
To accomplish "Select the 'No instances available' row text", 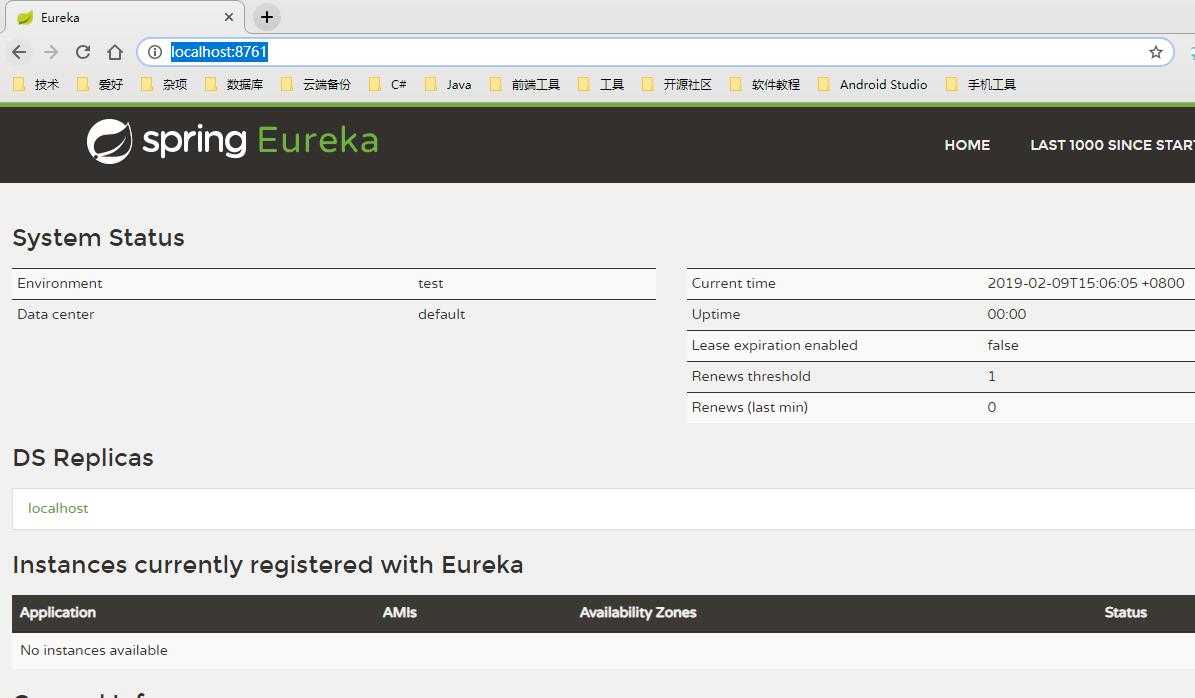I will pos(94,651).
